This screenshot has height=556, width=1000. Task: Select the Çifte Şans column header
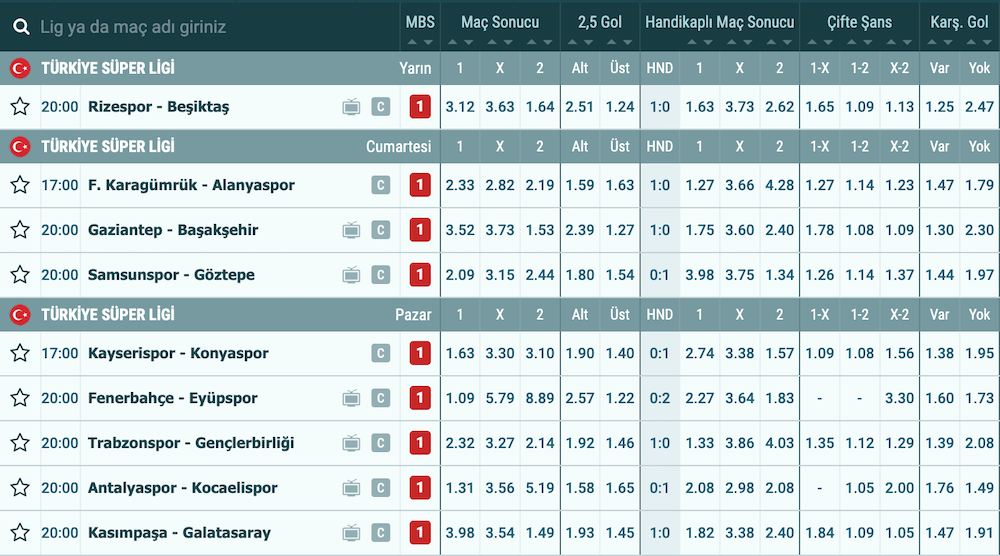pos(859,22)
